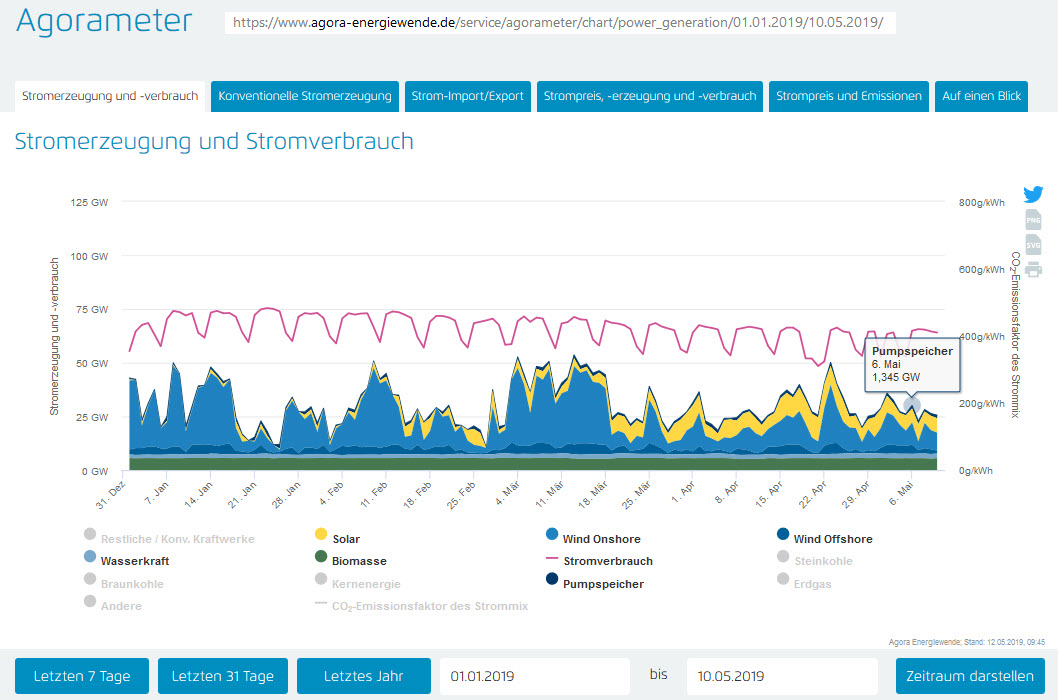Show the Steinkohle series

point(822,561)
